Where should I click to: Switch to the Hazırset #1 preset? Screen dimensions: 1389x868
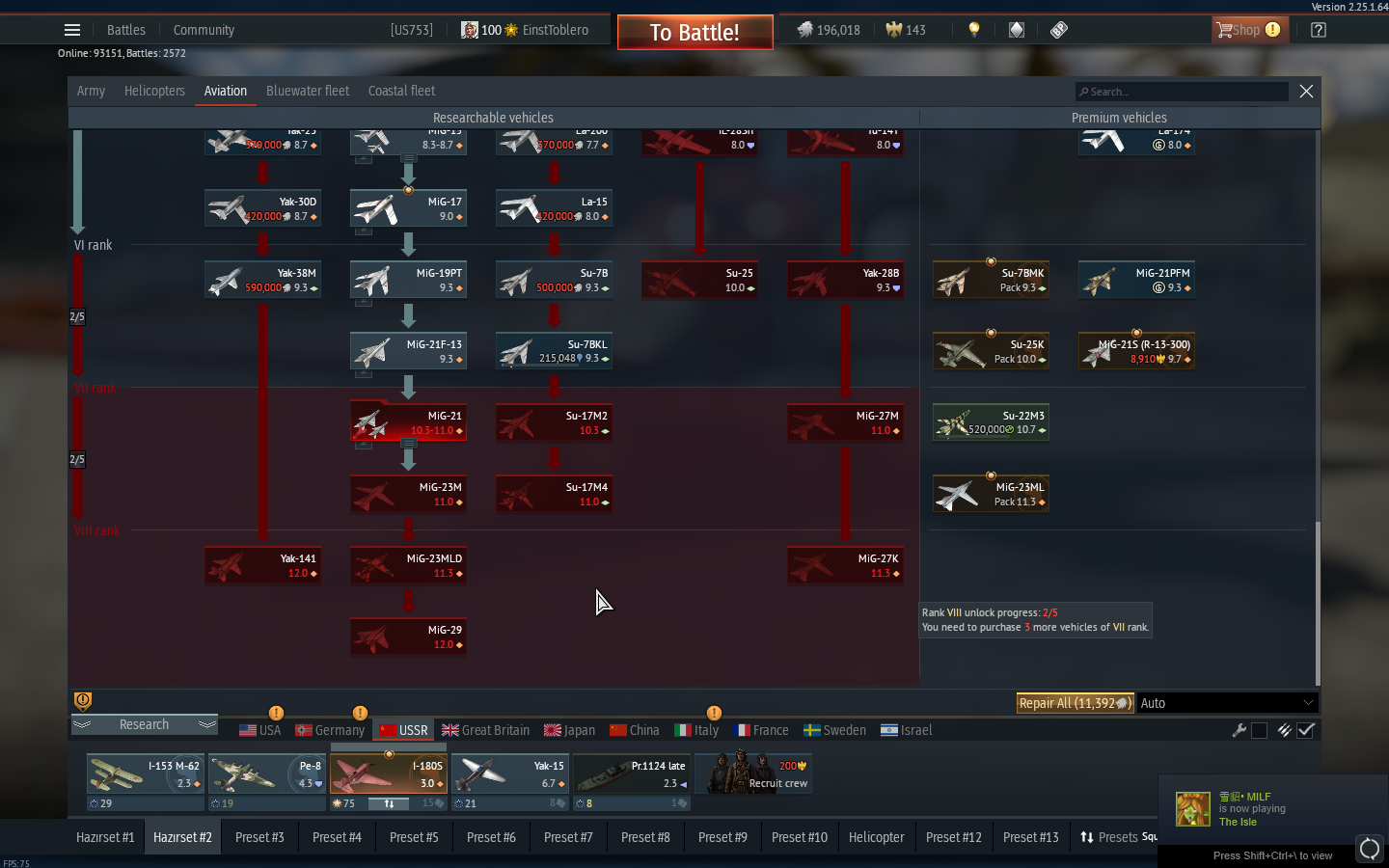coord(105,837)
